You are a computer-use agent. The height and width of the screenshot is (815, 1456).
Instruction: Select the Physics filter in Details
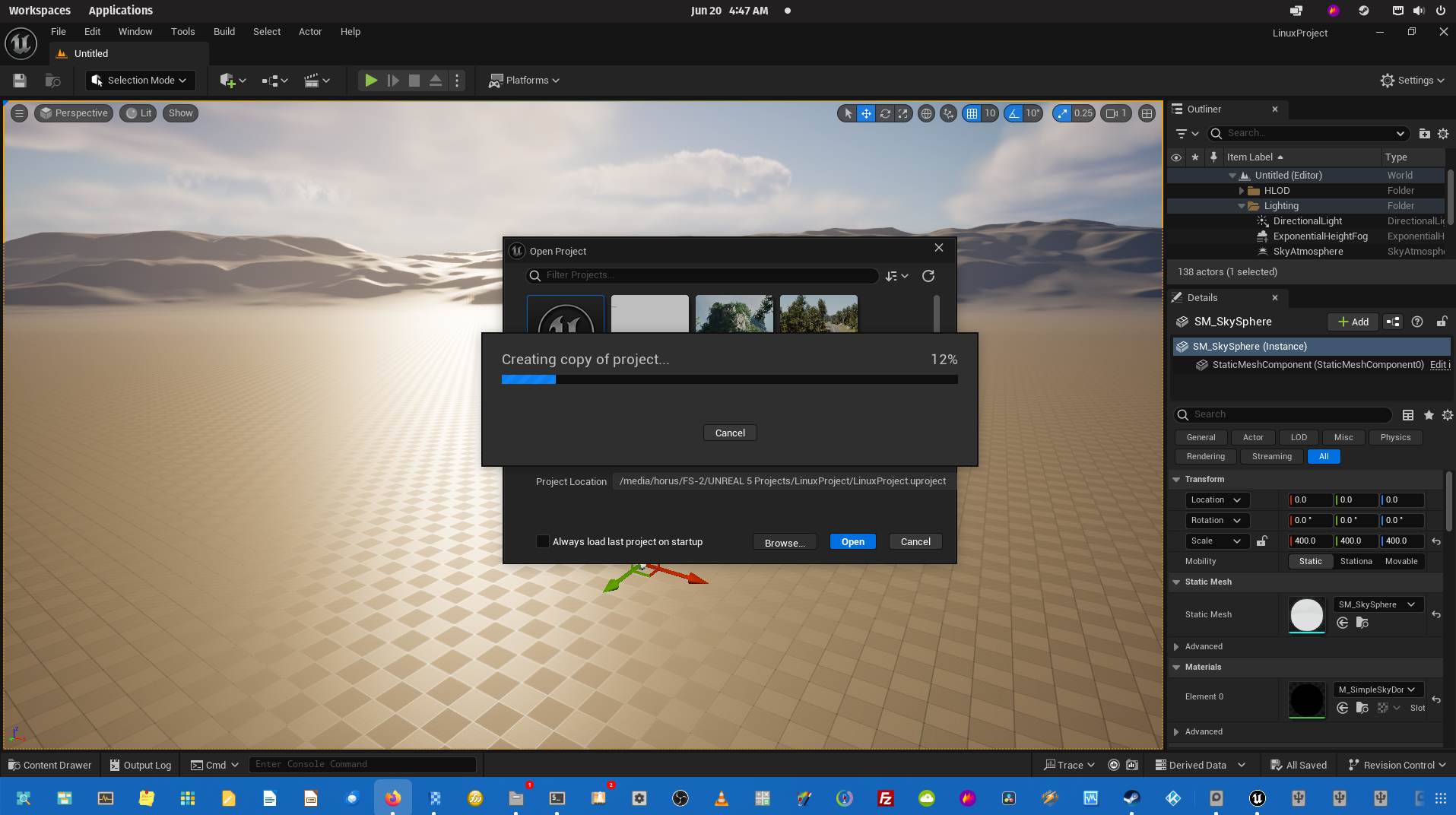pyautogui.click(x=1395, y=438)
